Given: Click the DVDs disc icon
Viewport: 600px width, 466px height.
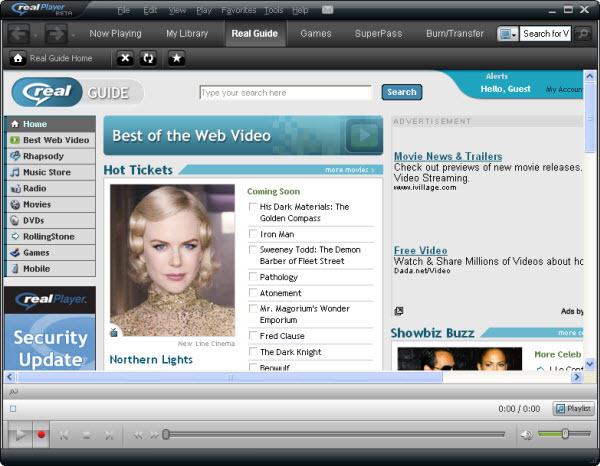Looking at the screenshot, I should pyautogui.click(x=15, y=220).
